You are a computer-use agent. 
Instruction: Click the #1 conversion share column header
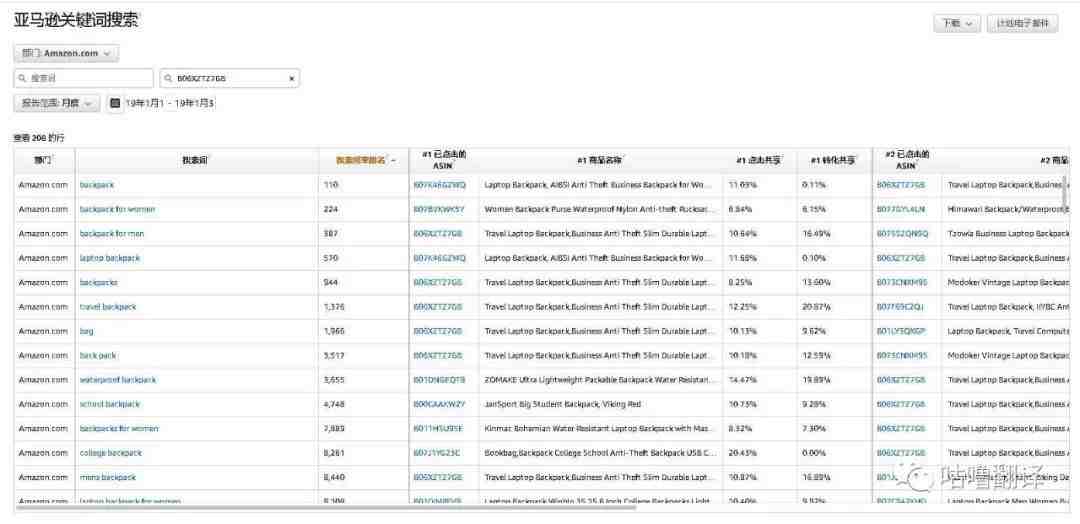[833, 160]
